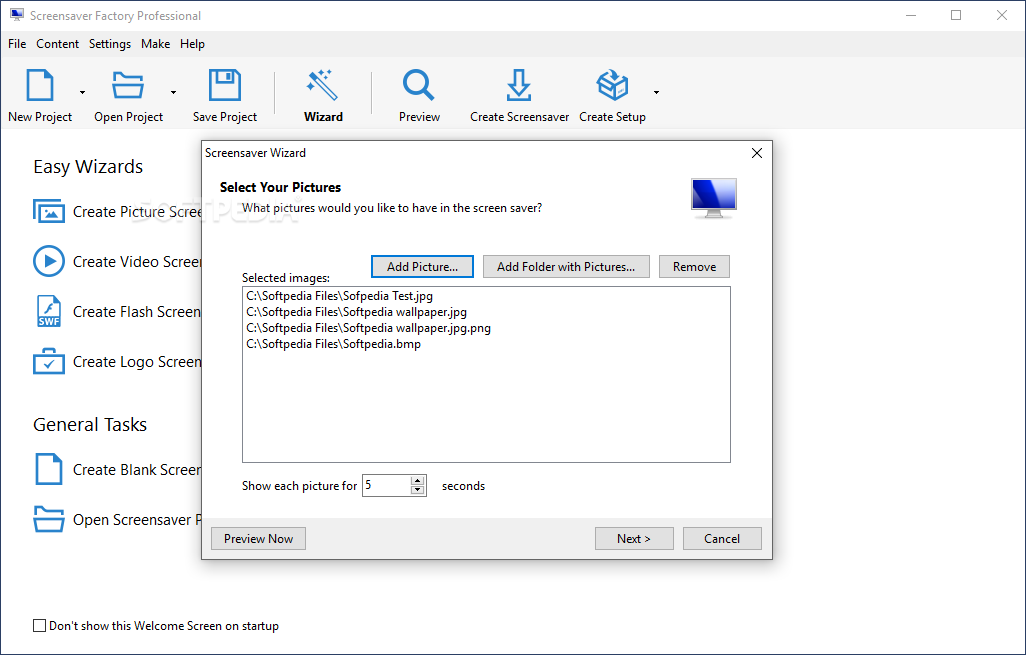Click the Create Blank Screensaver page icon

click(x=49, y=469)
